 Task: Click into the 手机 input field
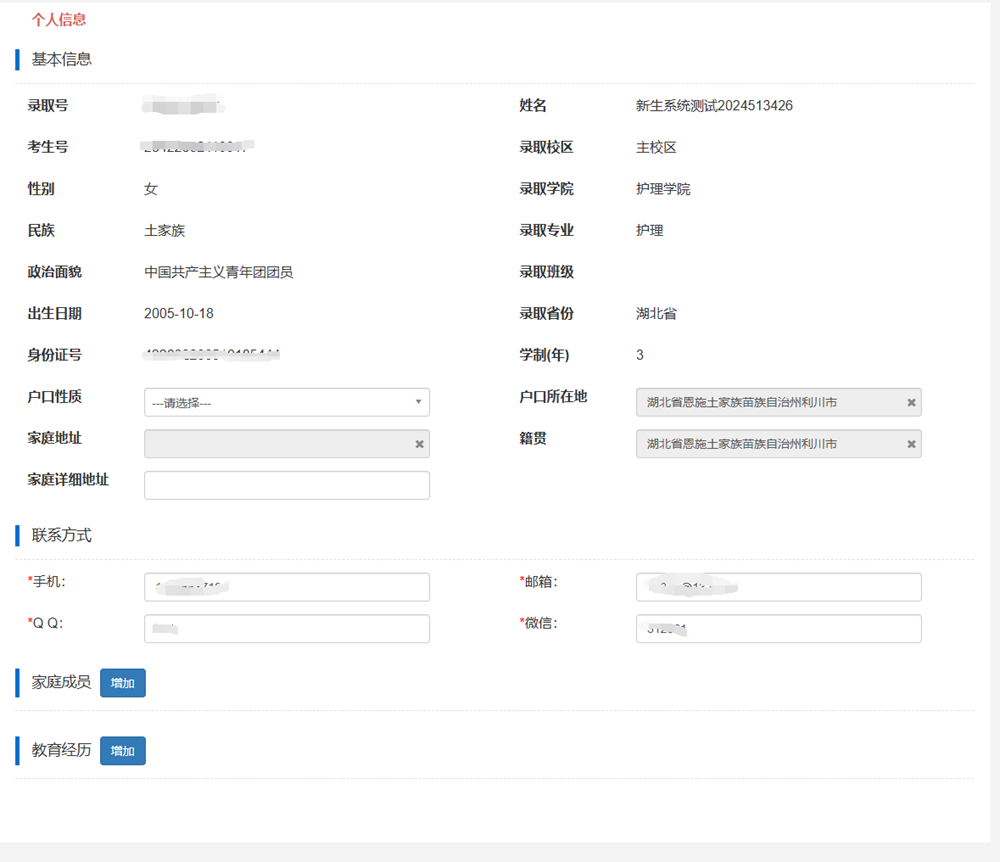[287, 587]
